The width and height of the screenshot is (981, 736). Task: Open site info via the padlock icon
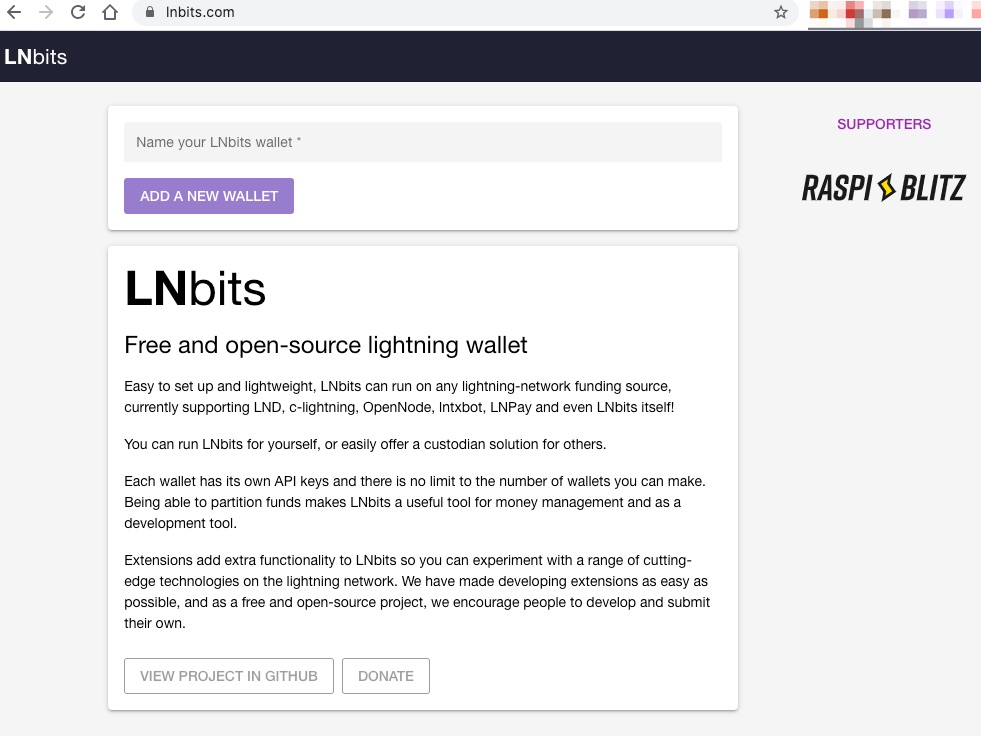pyautogui.click(x=151, y=13)
